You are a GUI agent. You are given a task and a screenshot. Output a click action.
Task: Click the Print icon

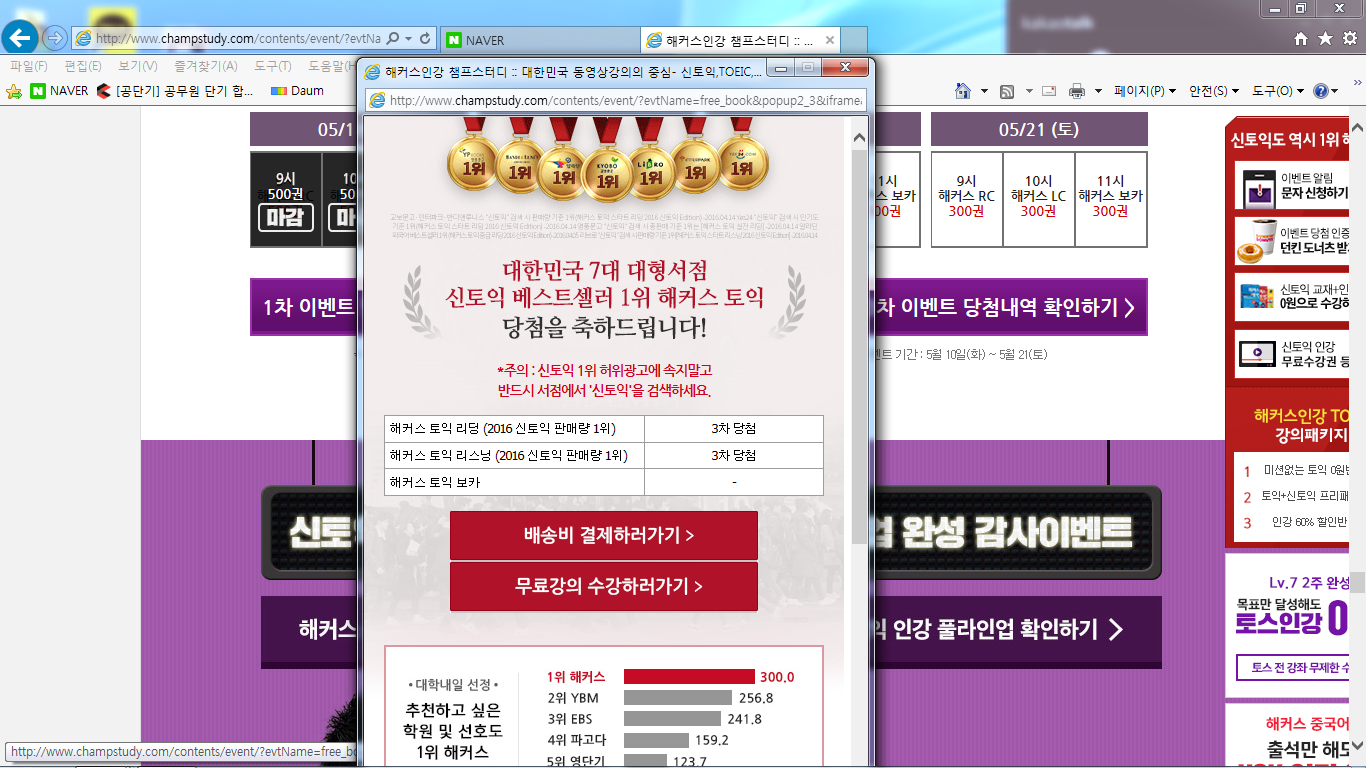coord(1077,91)
